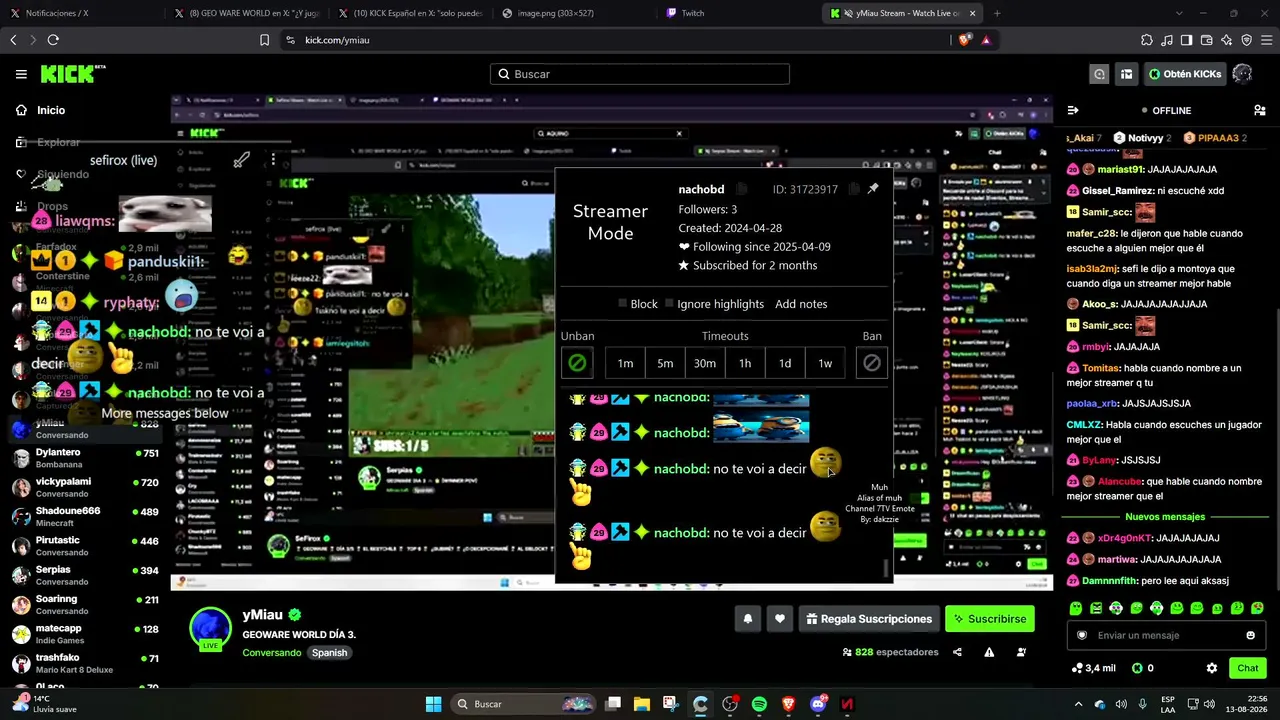The width and height of the screenshot is (1280, 720).
Task: Follow the channel with the heart button
Action: pos(780,619)
